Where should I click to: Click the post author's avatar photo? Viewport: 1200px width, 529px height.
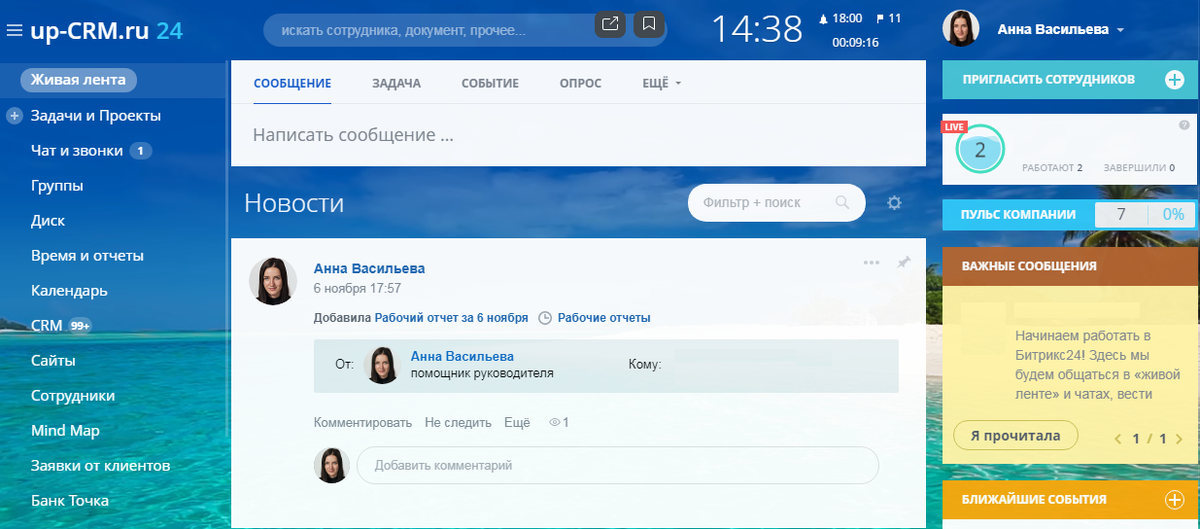[273, 281]
